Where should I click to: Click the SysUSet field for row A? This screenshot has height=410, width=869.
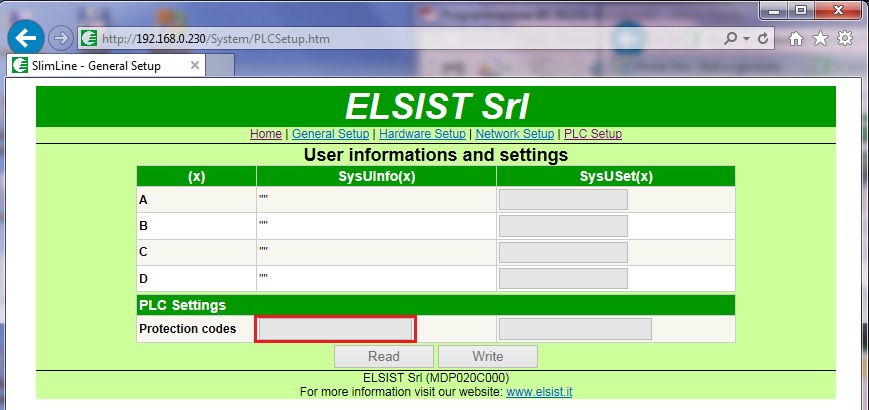(563, 199)
